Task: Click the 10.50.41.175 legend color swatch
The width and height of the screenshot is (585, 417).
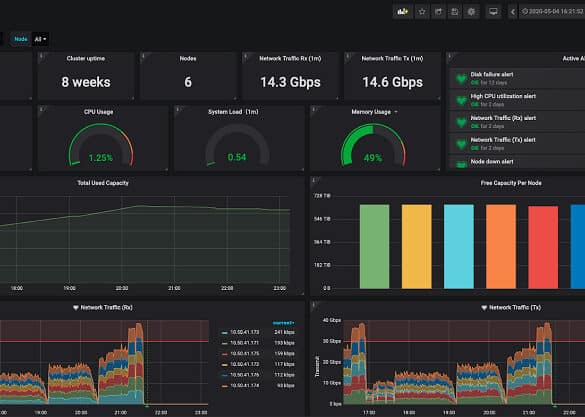Action: pos(224,354)
